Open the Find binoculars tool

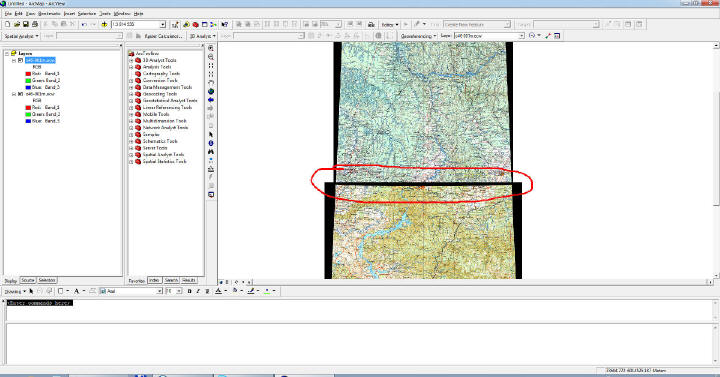(x=211, y=152)
